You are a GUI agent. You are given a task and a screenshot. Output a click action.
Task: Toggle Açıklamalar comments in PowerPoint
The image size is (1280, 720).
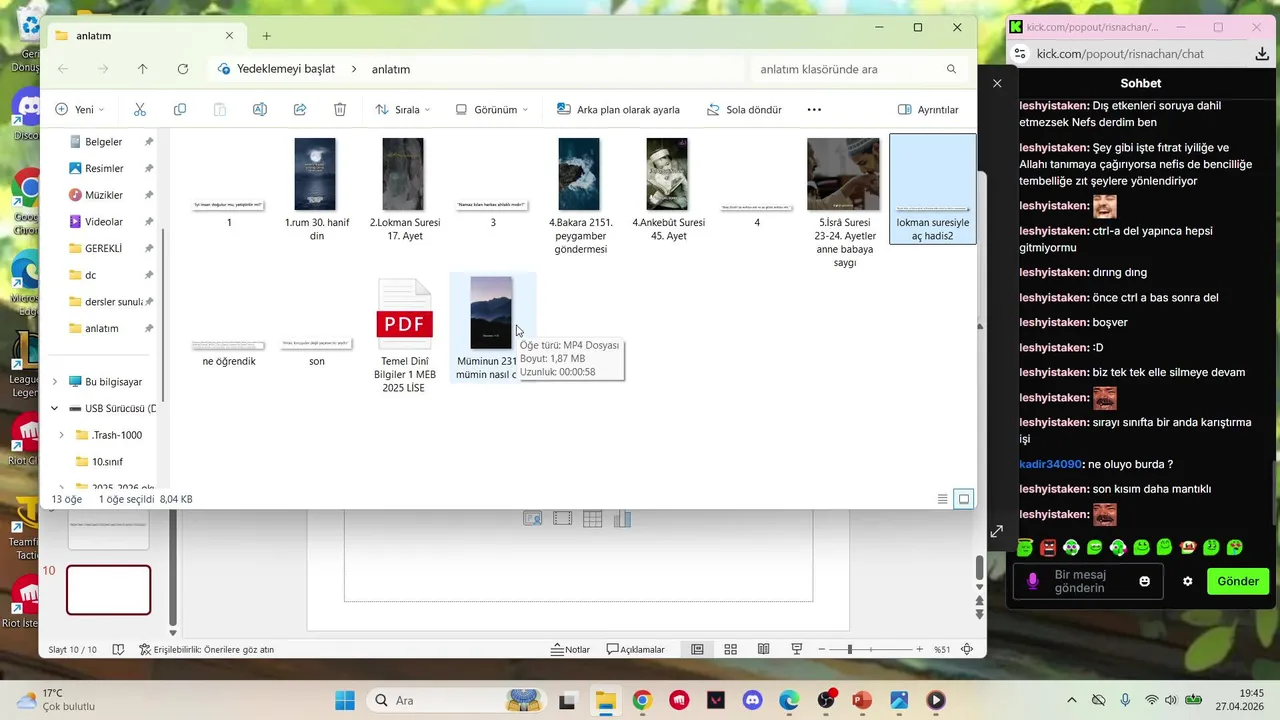point(636,650)
